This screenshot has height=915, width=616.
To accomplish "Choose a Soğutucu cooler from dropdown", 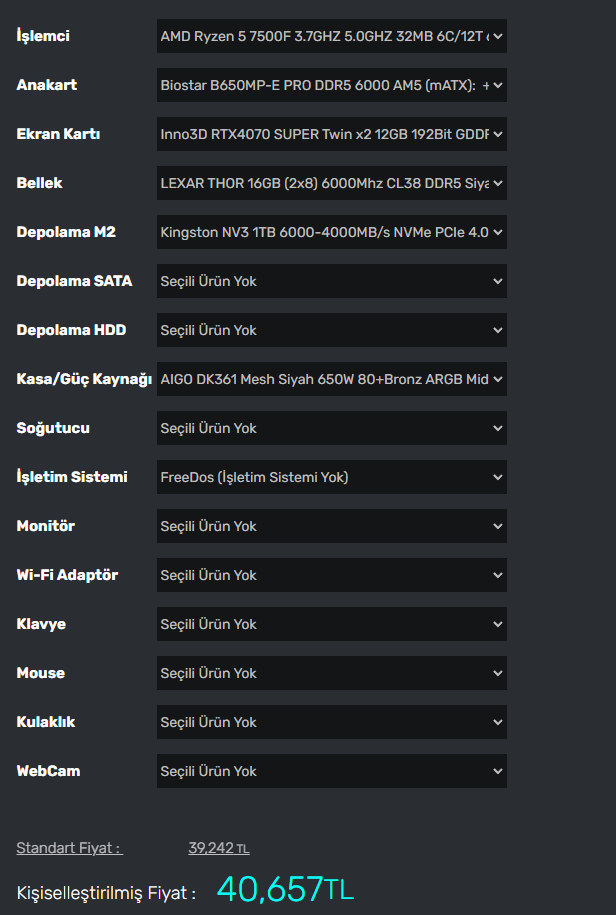I will pyautogui.click(x=331, y=429).
